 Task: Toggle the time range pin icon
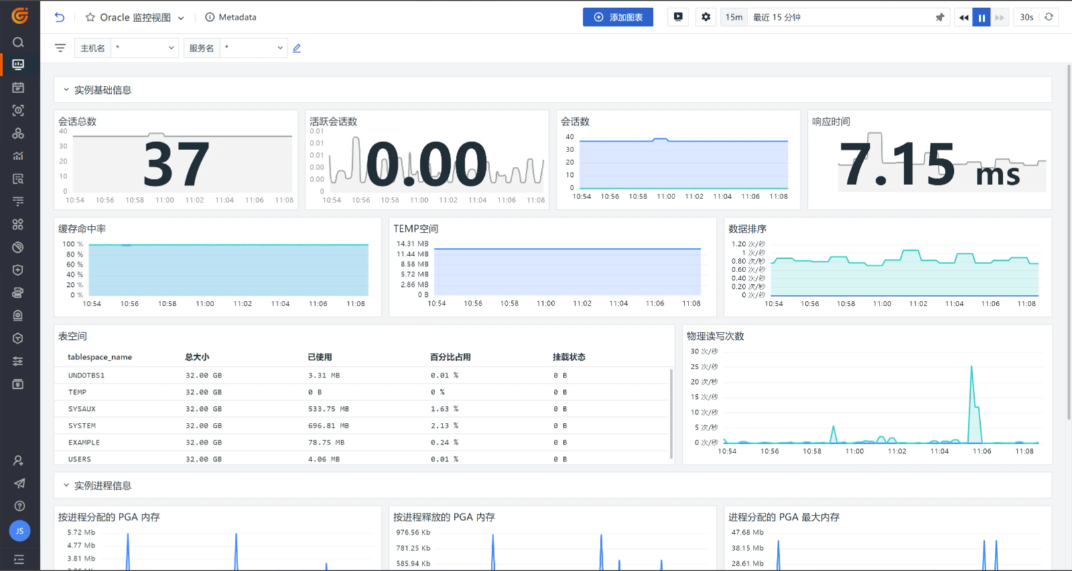click(939, 17)
